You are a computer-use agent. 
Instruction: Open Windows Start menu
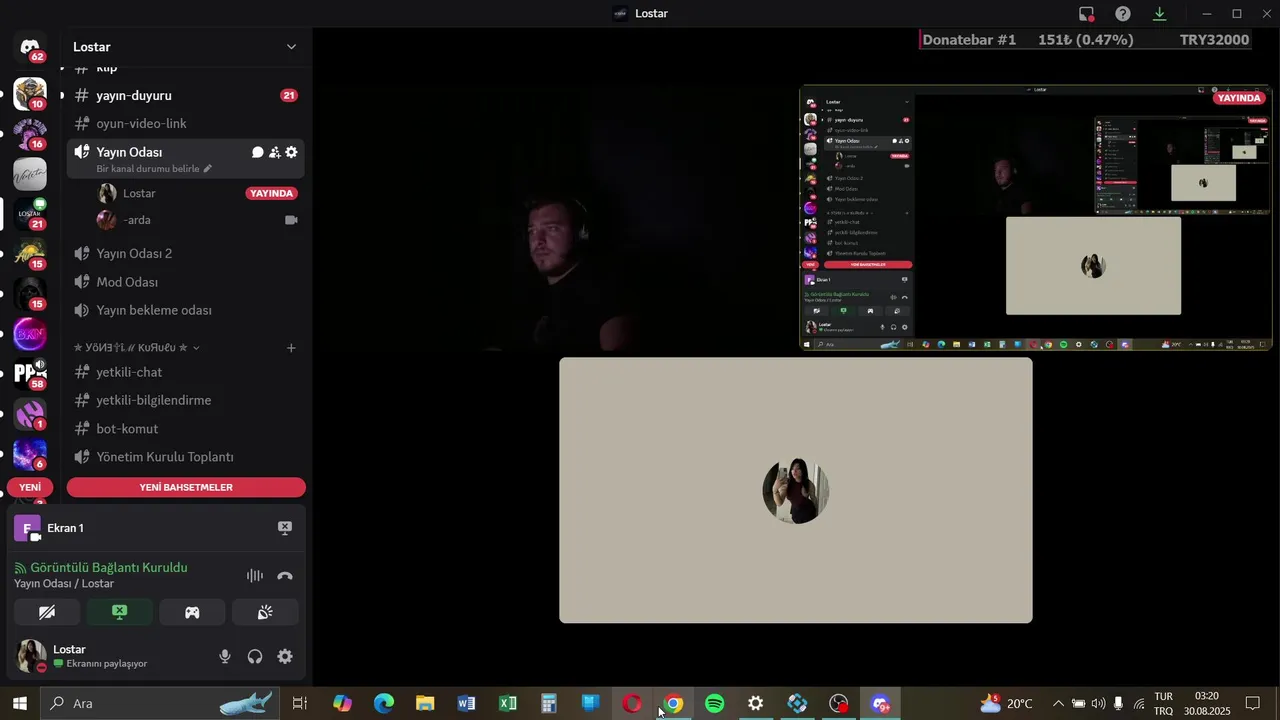[x=20, y=703]
